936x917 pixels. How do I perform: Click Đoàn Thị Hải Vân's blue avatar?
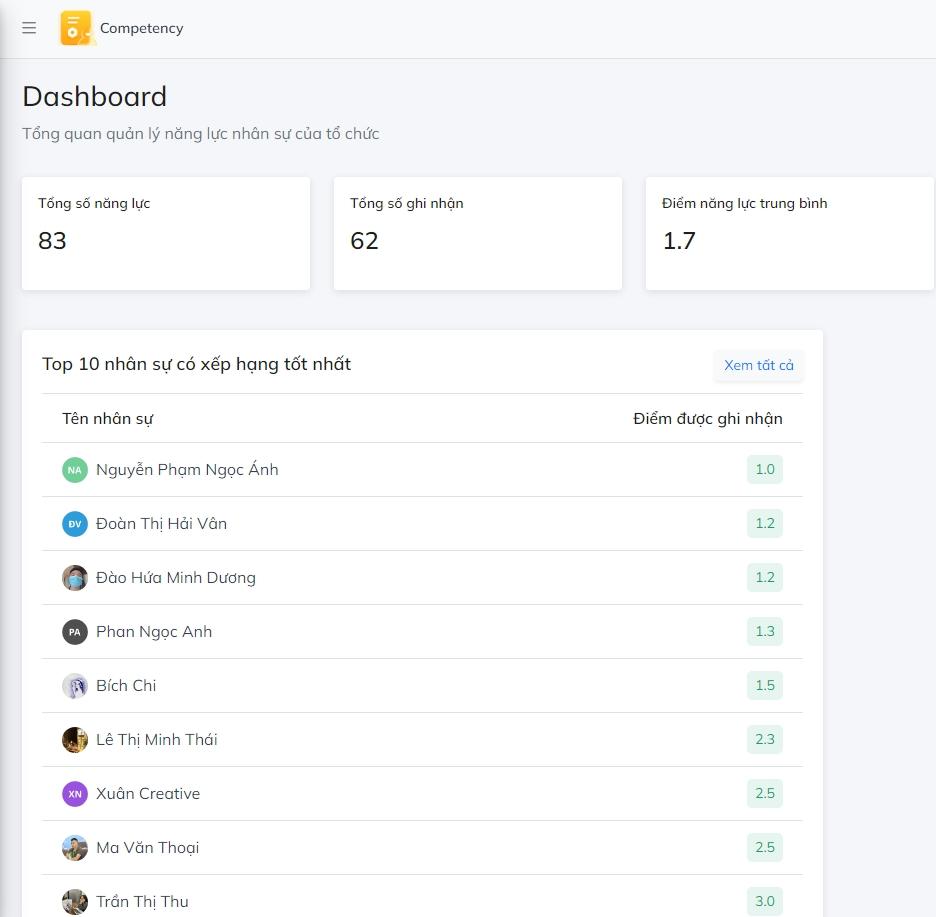click(x=75, y=524)
